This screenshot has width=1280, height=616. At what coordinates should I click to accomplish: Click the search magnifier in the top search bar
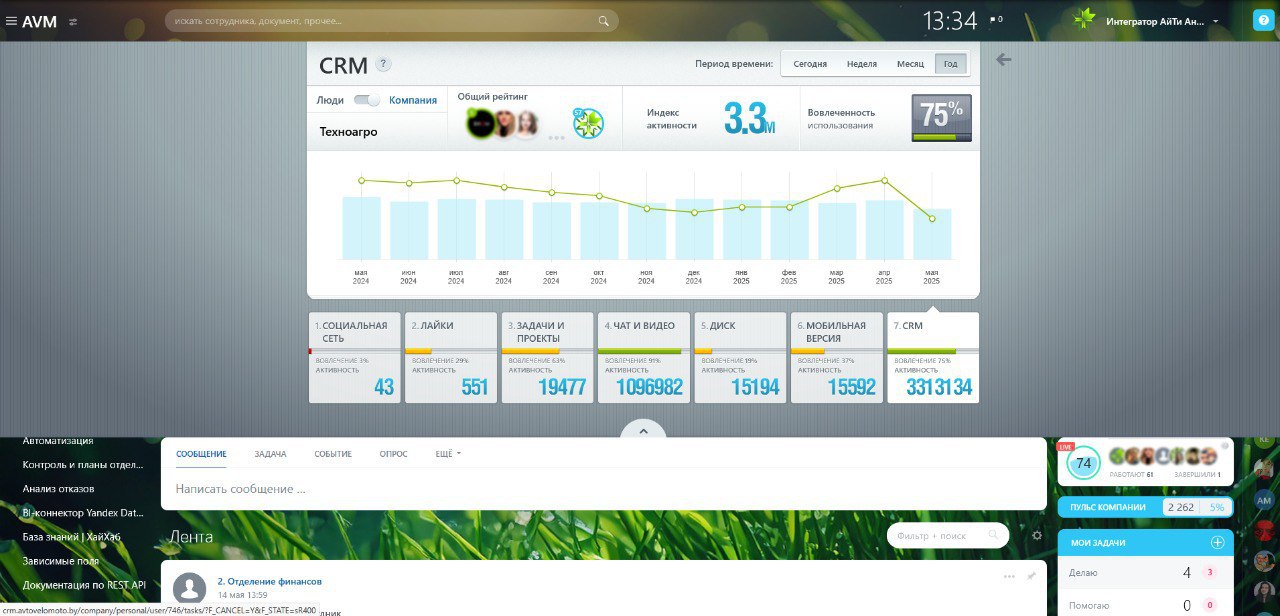pyautogui.click(x=602, y=20)
